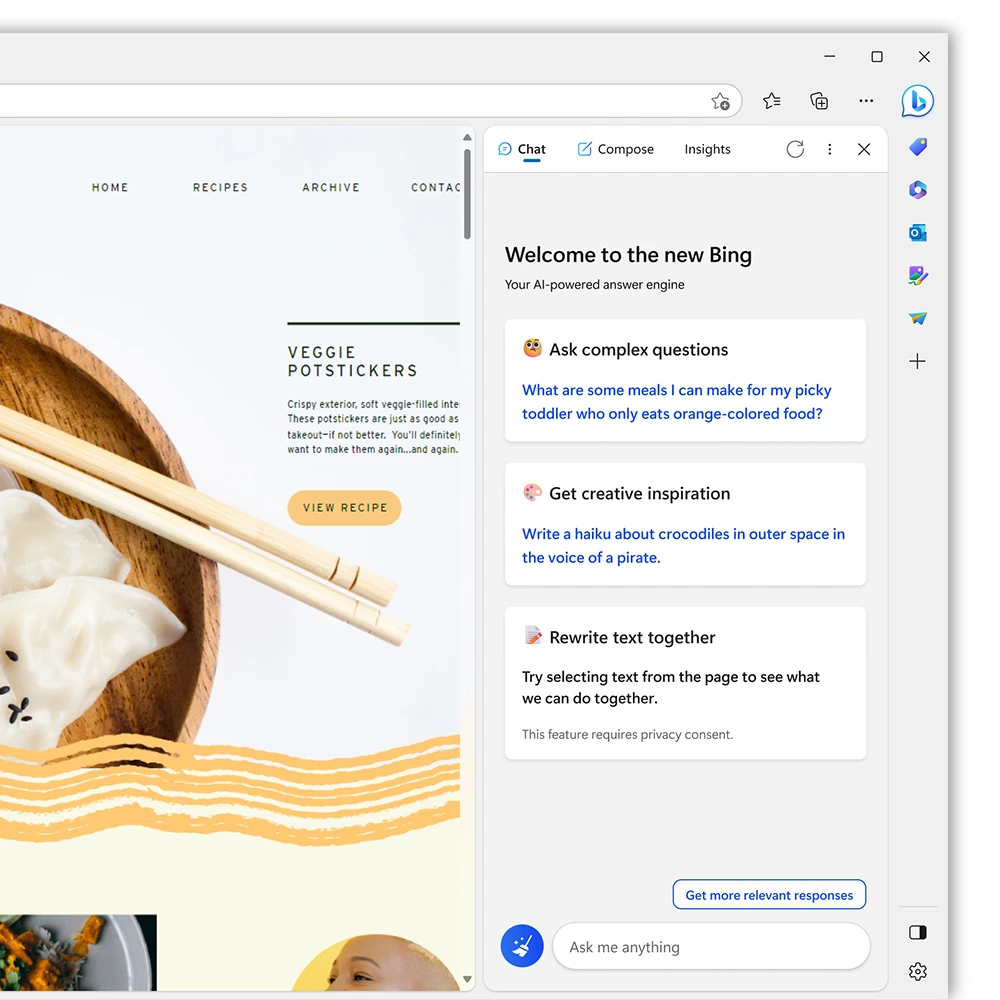Launch Microsoft 365 from the sidebar

(x=917, y=190)
